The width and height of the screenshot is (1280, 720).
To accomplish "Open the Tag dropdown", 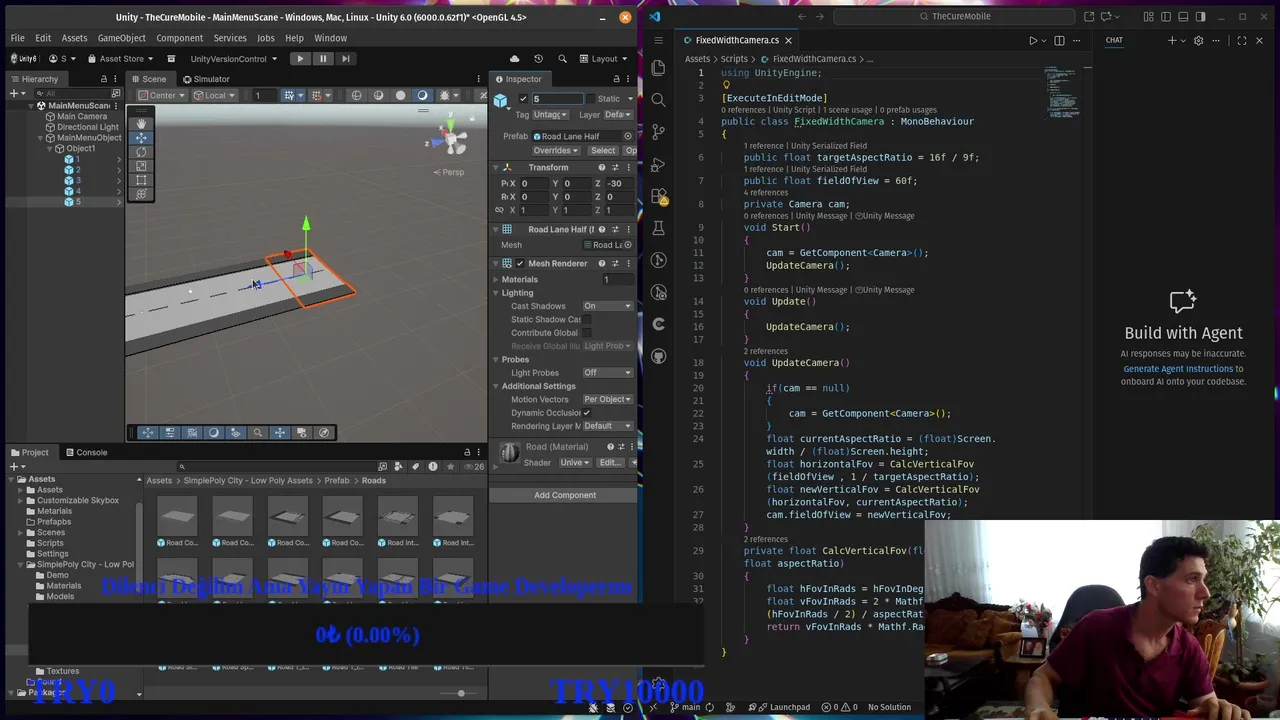I will [x=550, y=115].
